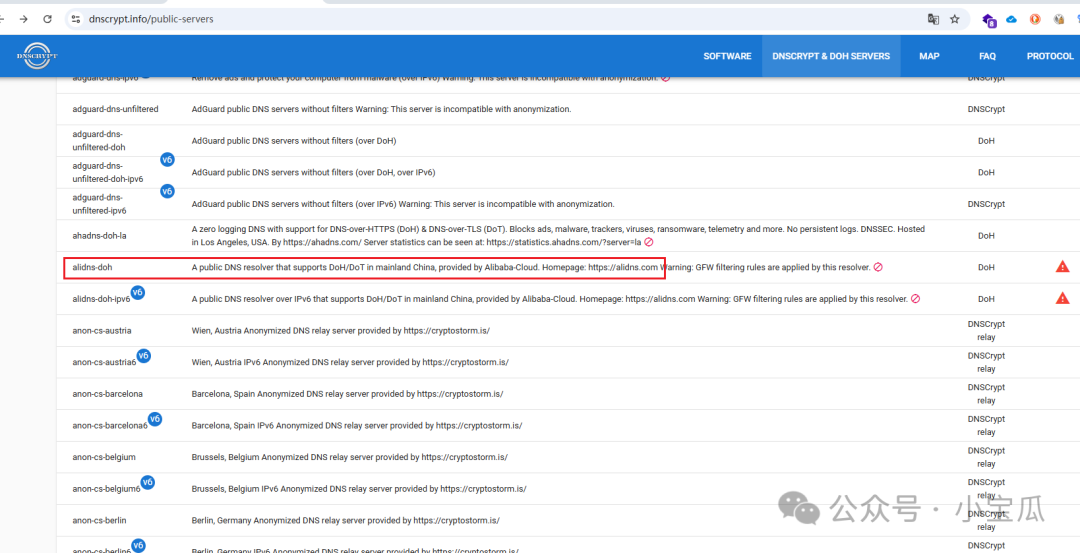Click the browser reload button

tap(47, 19)
